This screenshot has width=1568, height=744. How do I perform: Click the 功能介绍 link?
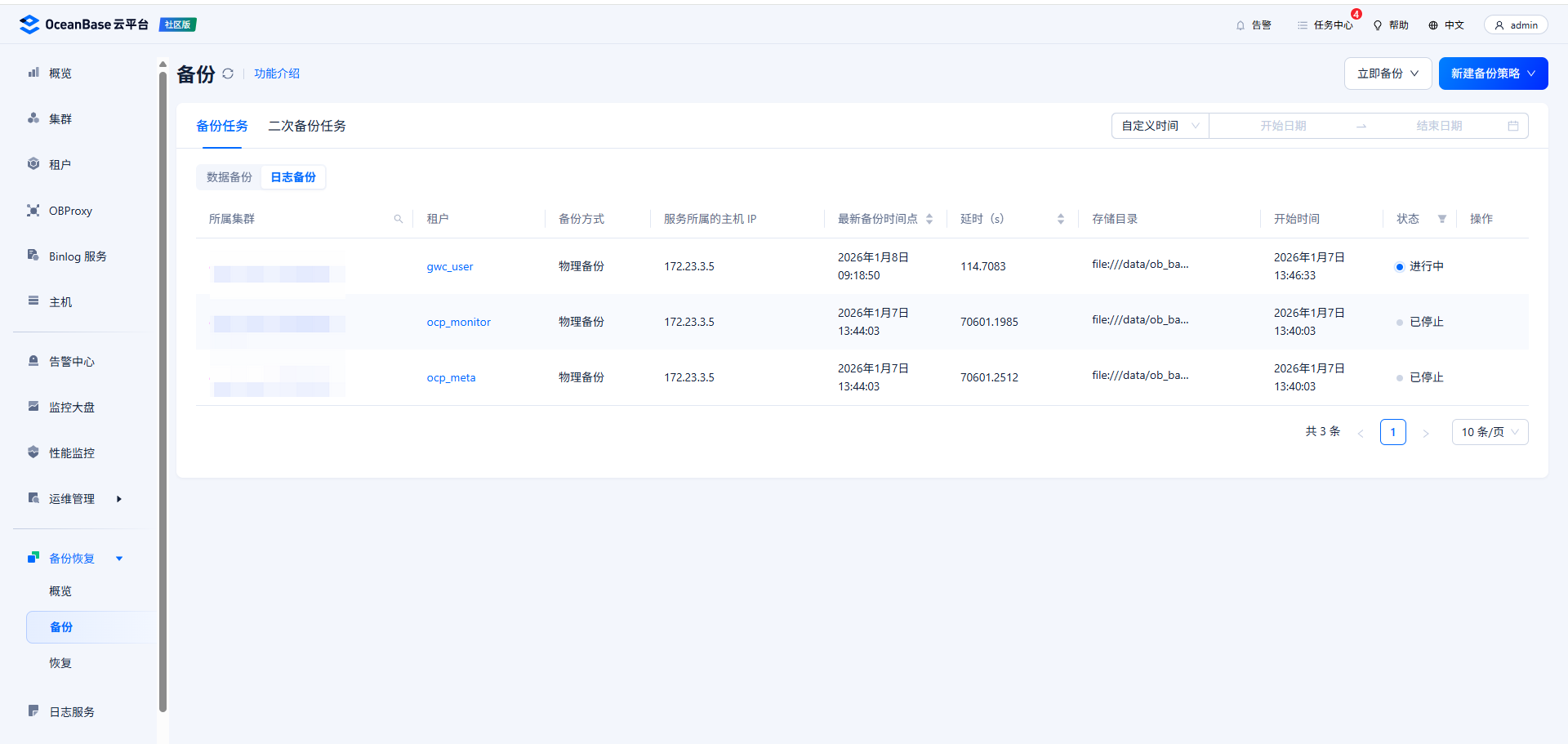point(277,74)
